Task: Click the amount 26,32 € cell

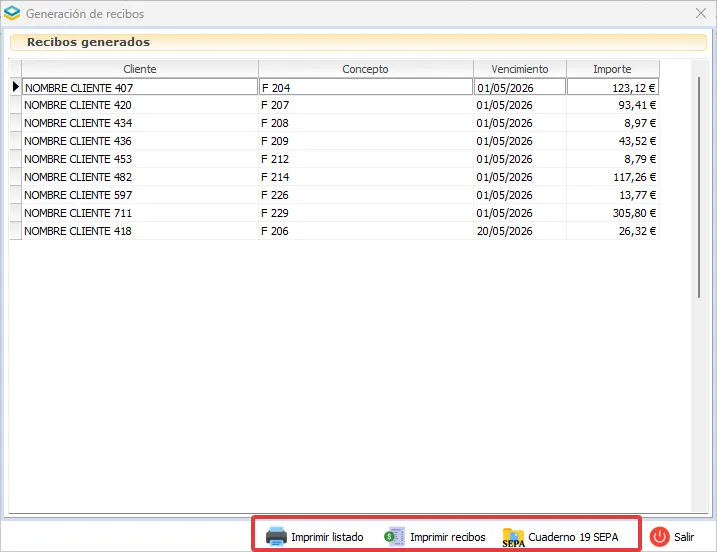Action: (x=613, y=231)
